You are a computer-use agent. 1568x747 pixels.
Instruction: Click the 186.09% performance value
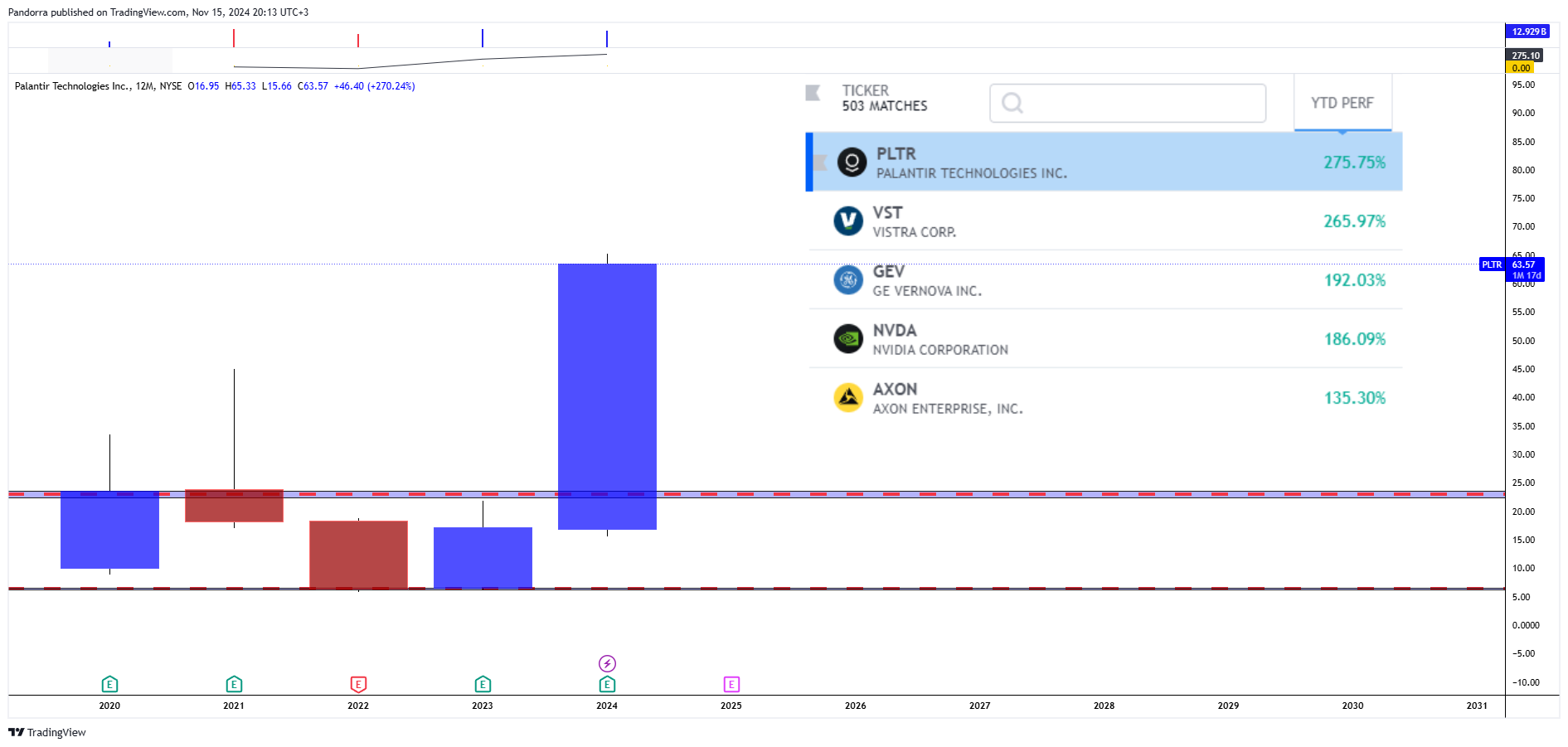1355,339
